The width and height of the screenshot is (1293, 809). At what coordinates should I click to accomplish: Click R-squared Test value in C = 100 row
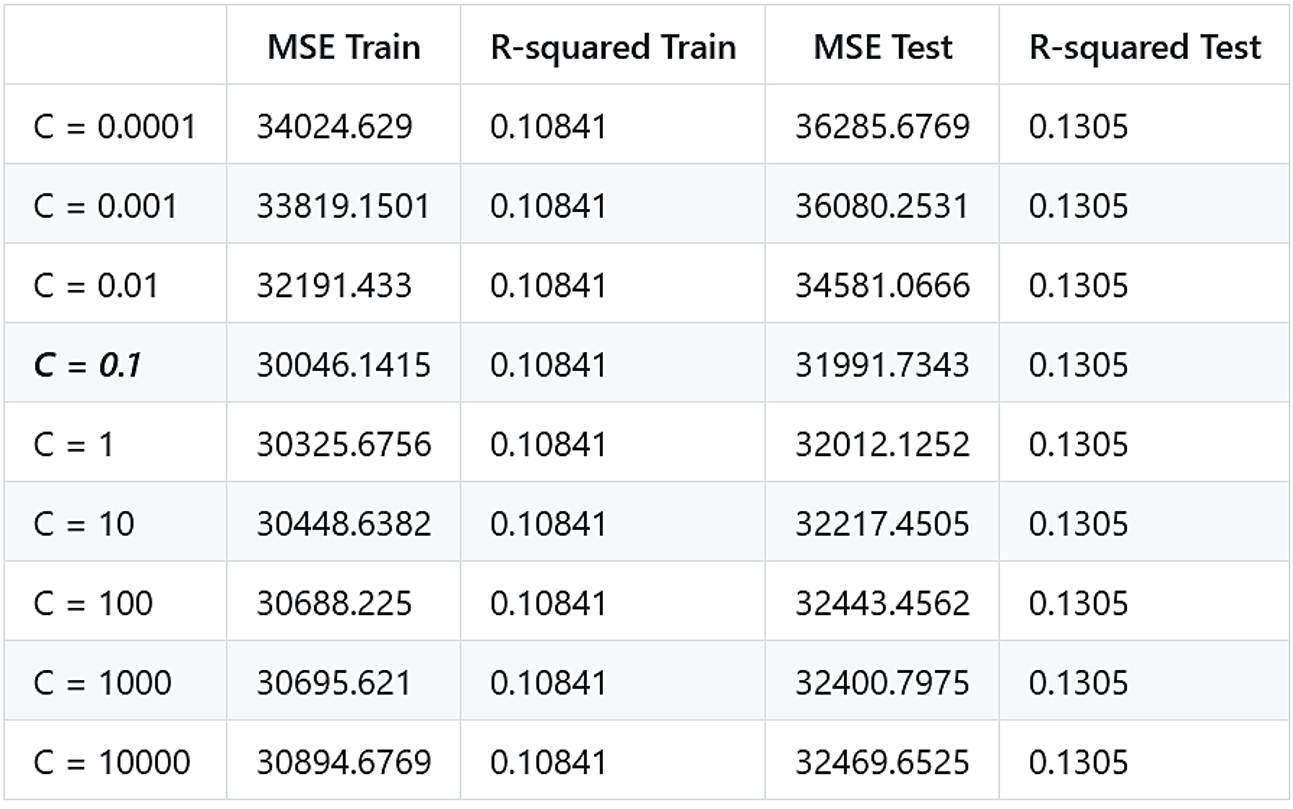pyautogui.click(x=1078, y=603)
